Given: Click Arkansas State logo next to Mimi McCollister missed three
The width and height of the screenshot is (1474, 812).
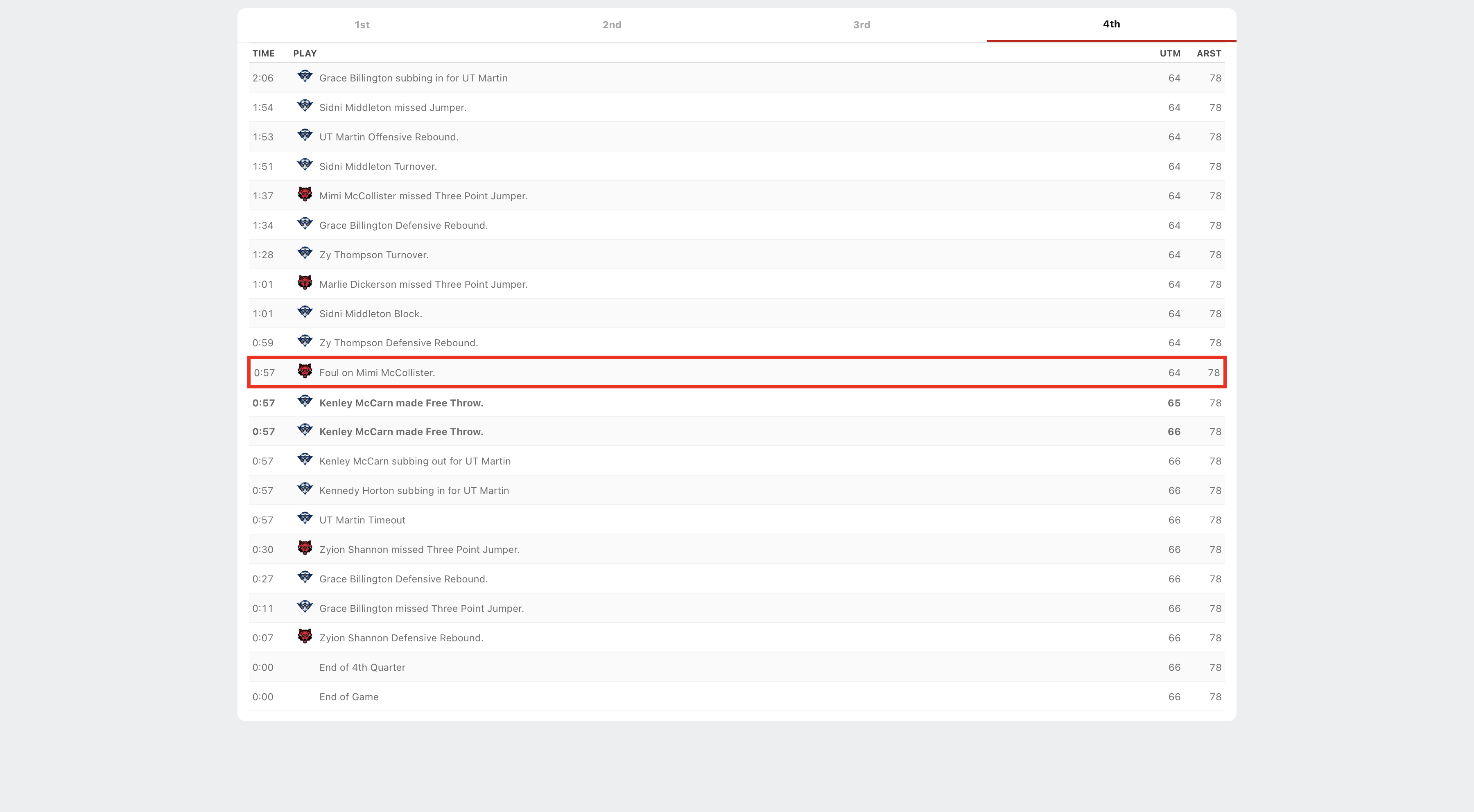Looking at the screenshot, I should pos(304,194).
